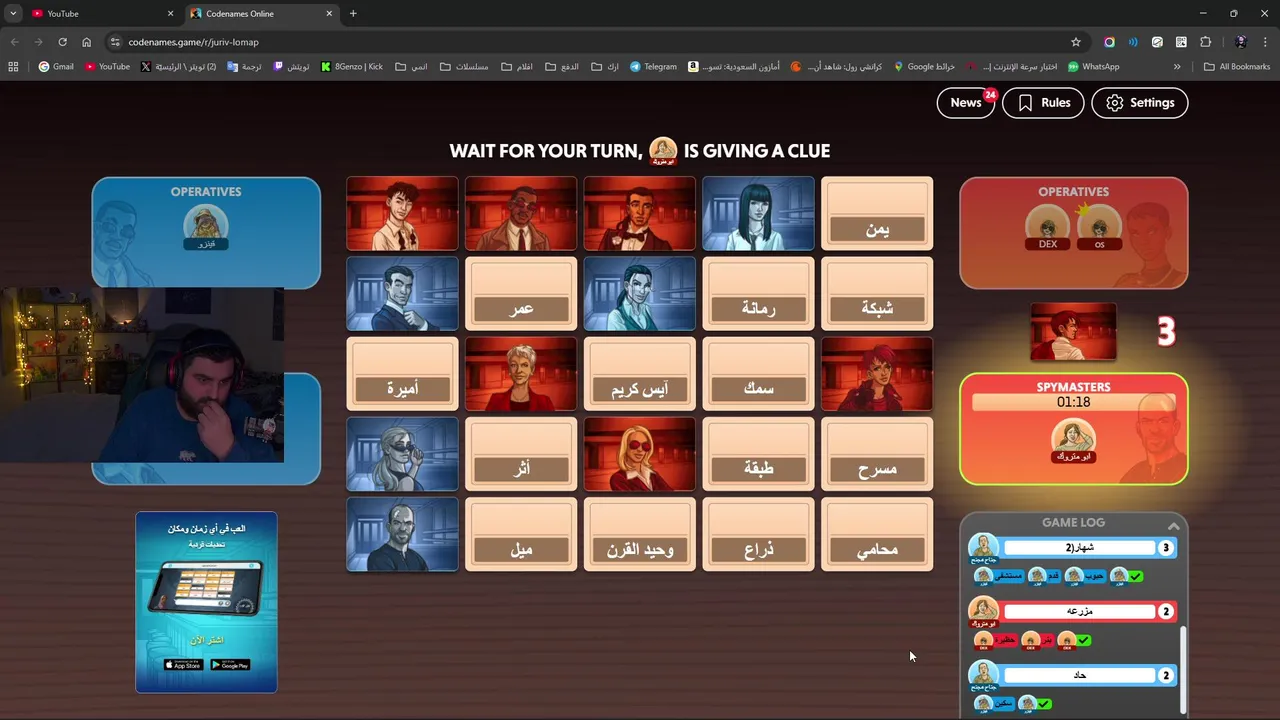Click the blue operative player avatar
The height and width of the screenshot is (720, 1280).
click(x=206, y=227)
